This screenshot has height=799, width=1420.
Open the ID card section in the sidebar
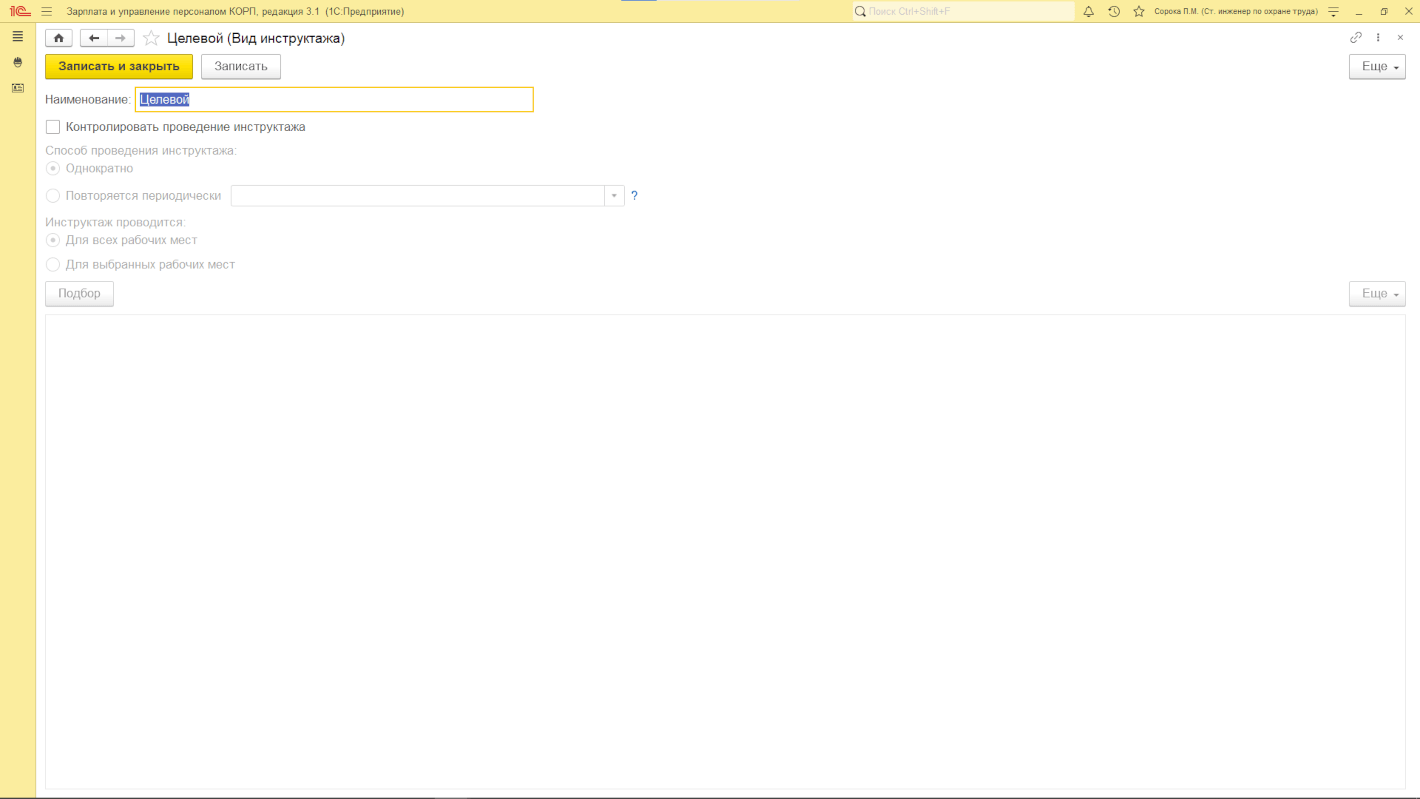coord(18,88)
